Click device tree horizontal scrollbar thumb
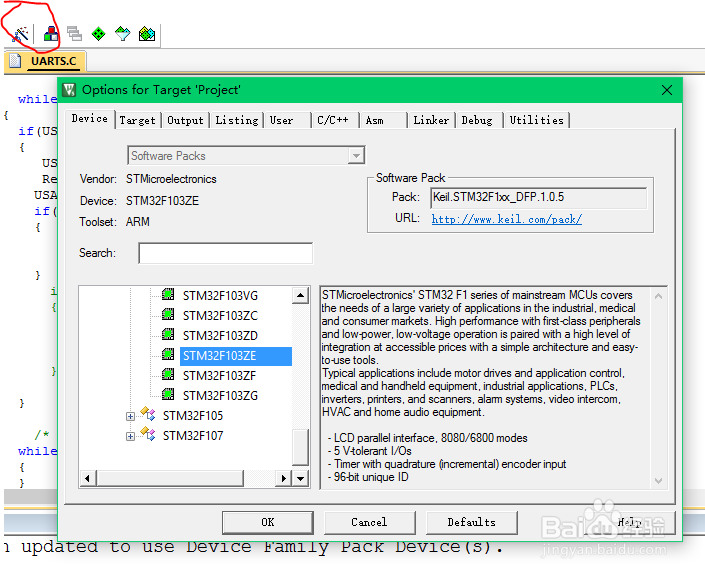This screenshot has height=574, width=705. tap(170, 479)
